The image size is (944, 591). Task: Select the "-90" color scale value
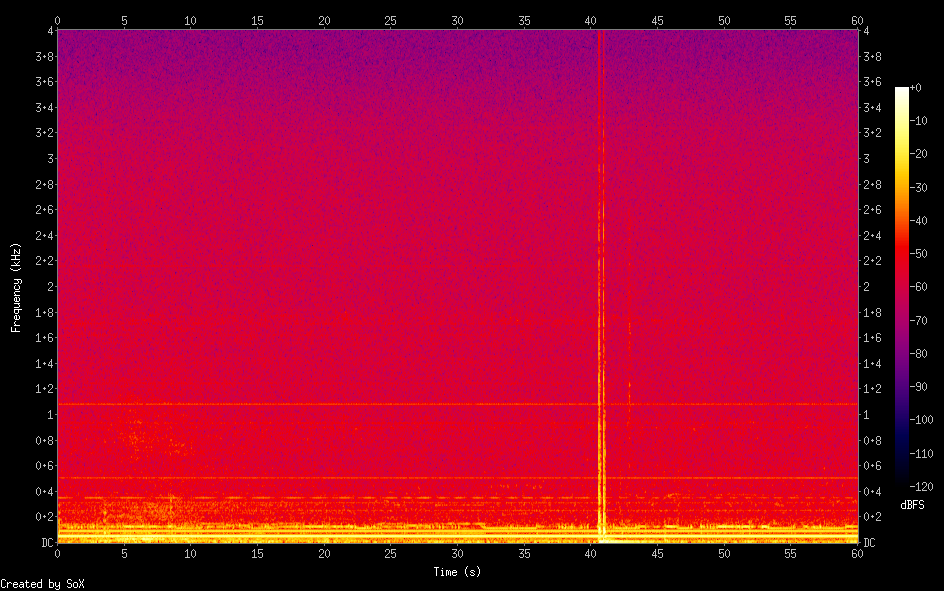click(919, 387)
